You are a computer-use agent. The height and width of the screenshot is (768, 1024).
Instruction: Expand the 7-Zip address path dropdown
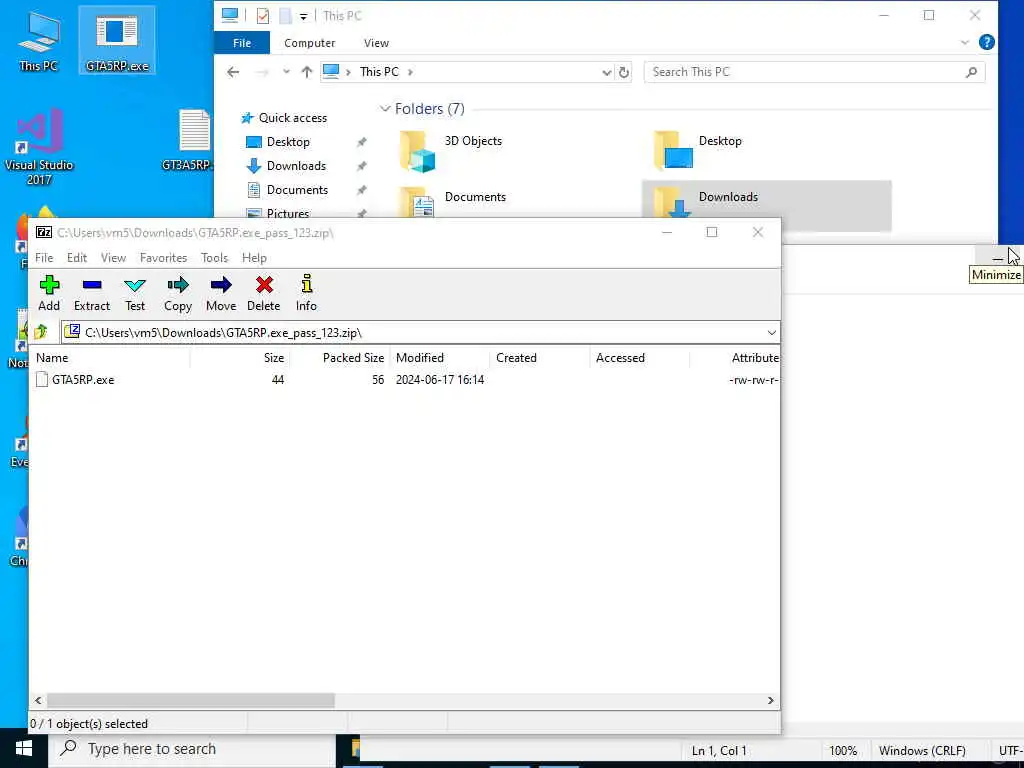[771, 332]
